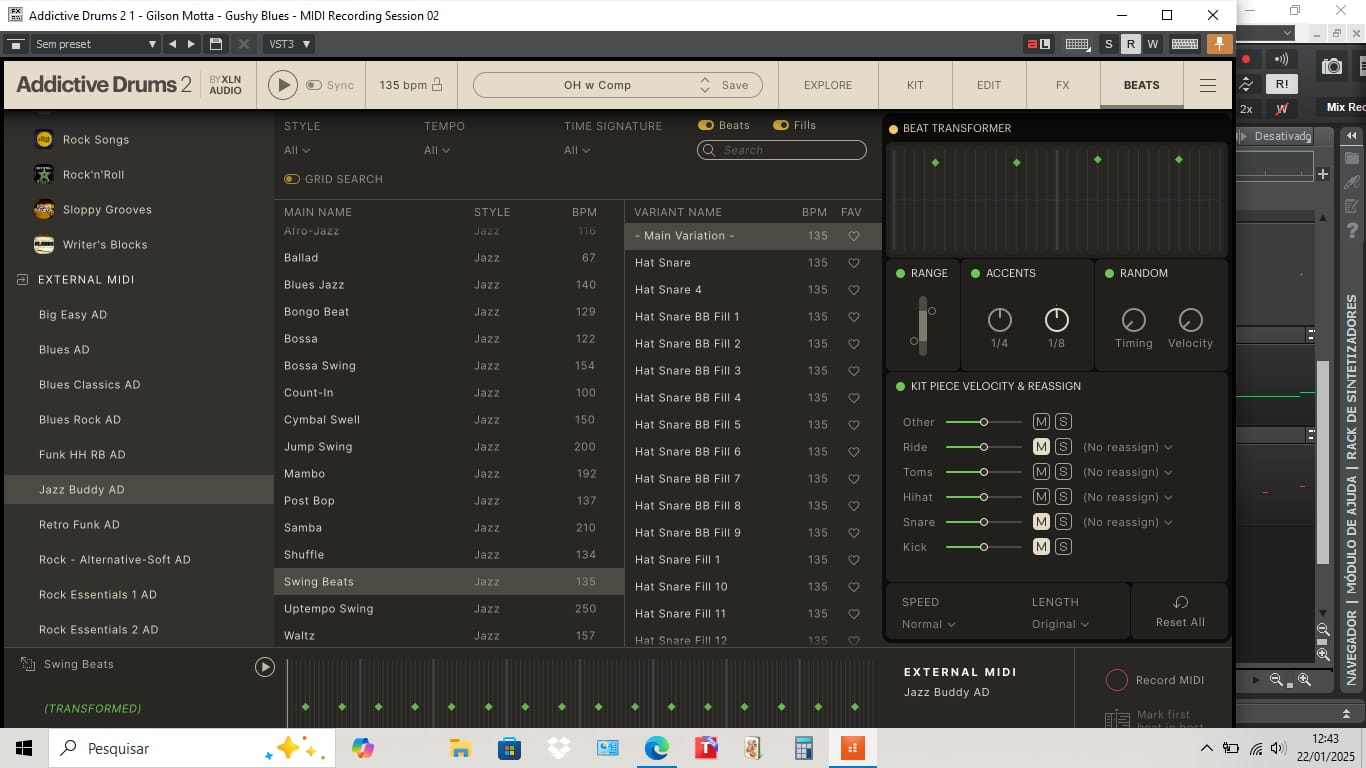Image resolution: width=1366 pixels, height=768 pixels.
Task: Play the Swing Beats preview button
Action: click(265, 666)
